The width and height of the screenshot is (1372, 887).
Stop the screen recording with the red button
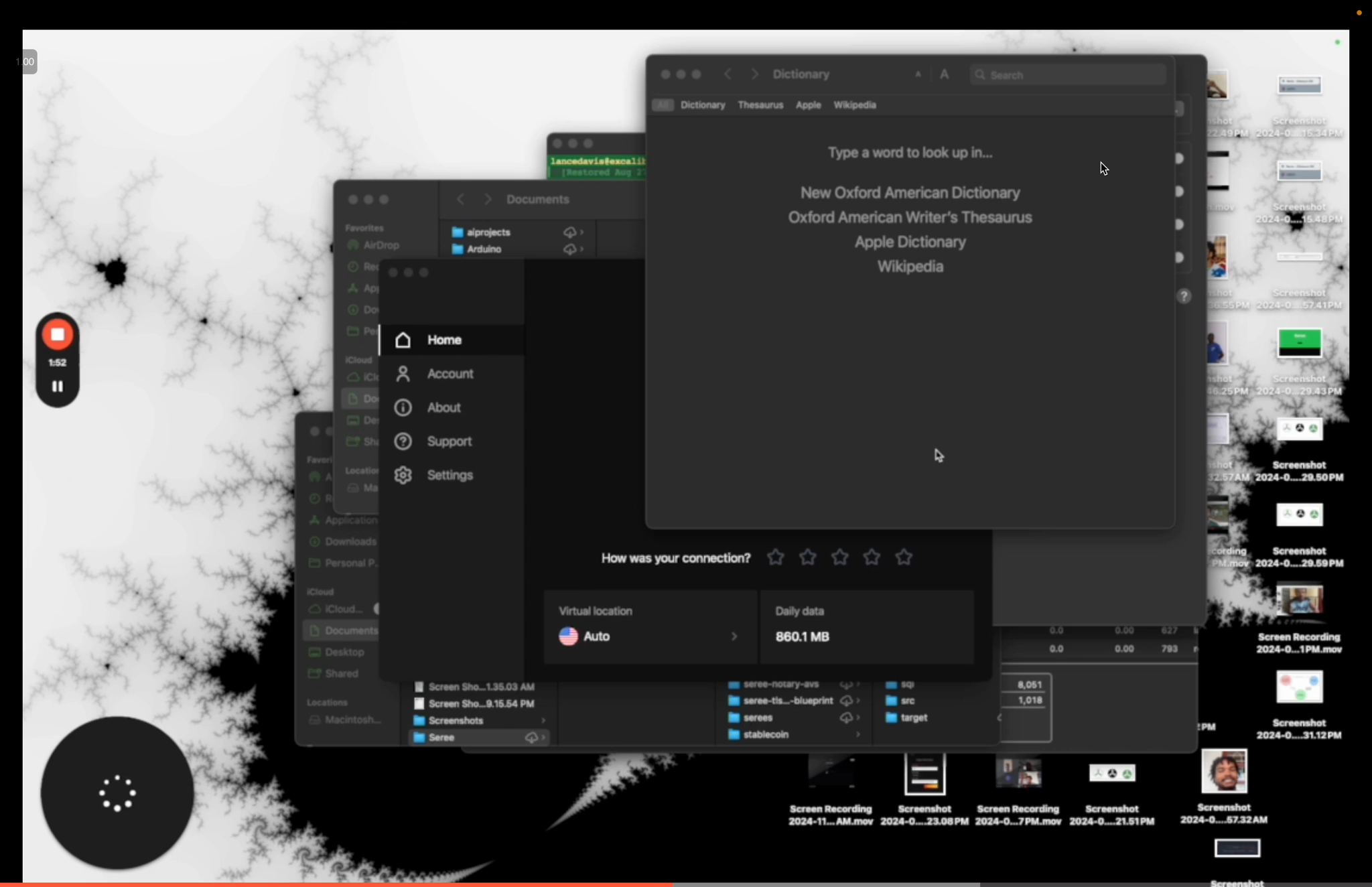[58, 334]
